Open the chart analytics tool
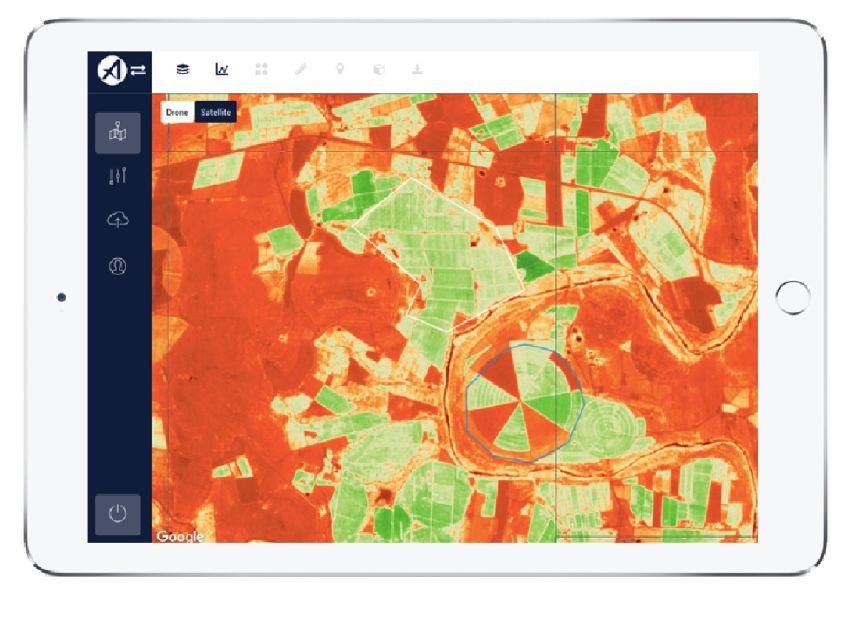This screenshot has height=618, width=865. point(221,70)
